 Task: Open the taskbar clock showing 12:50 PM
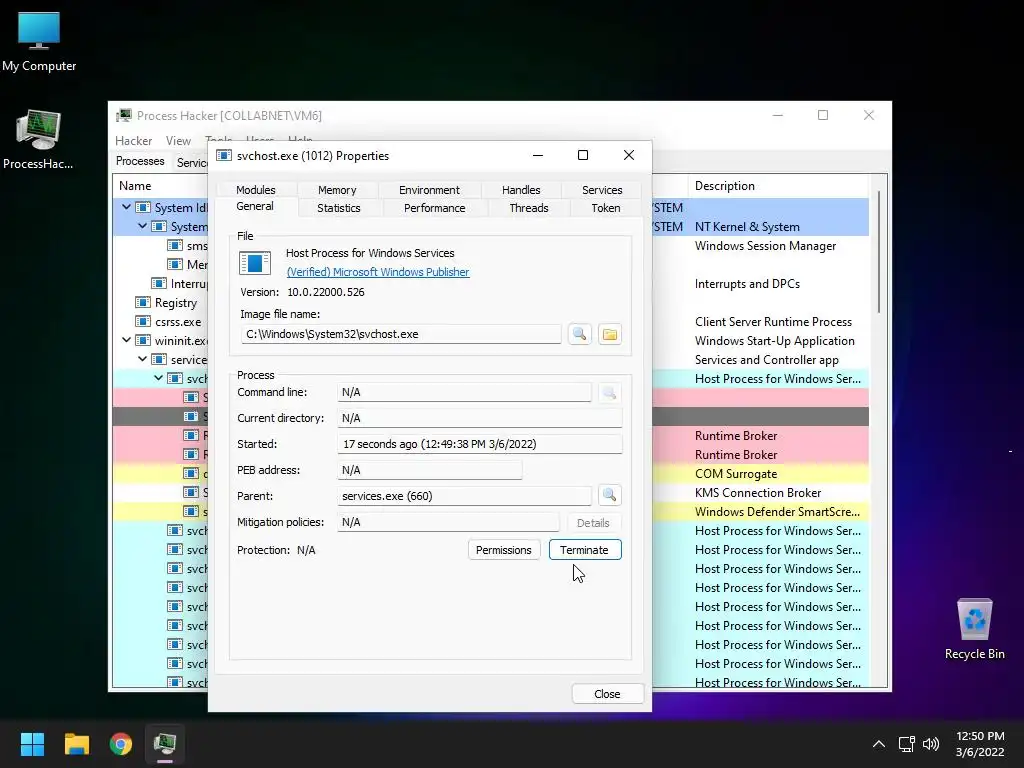[980, 744]
